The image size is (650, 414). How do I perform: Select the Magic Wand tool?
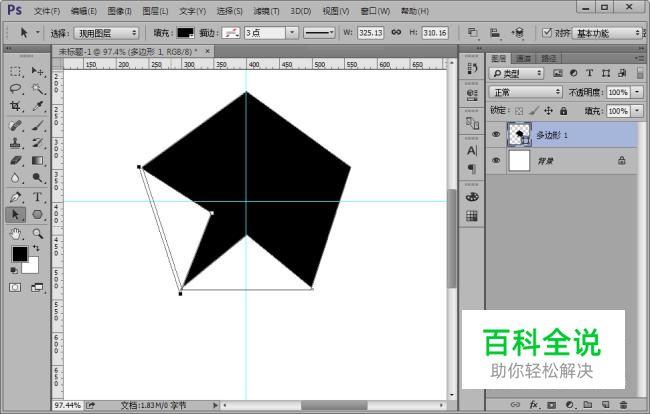38,89
